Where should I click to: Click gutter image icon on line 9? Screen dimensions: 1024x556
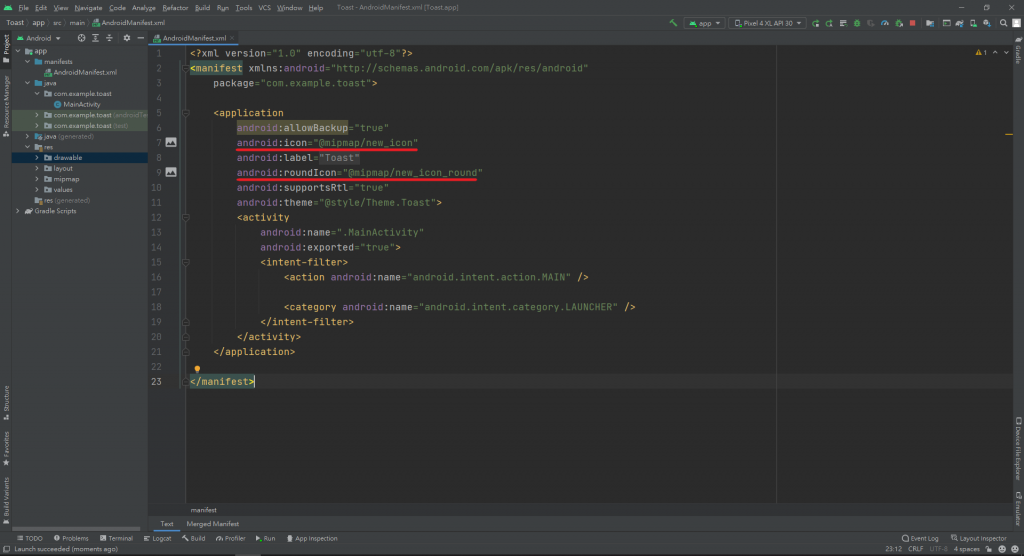[171, 172]
